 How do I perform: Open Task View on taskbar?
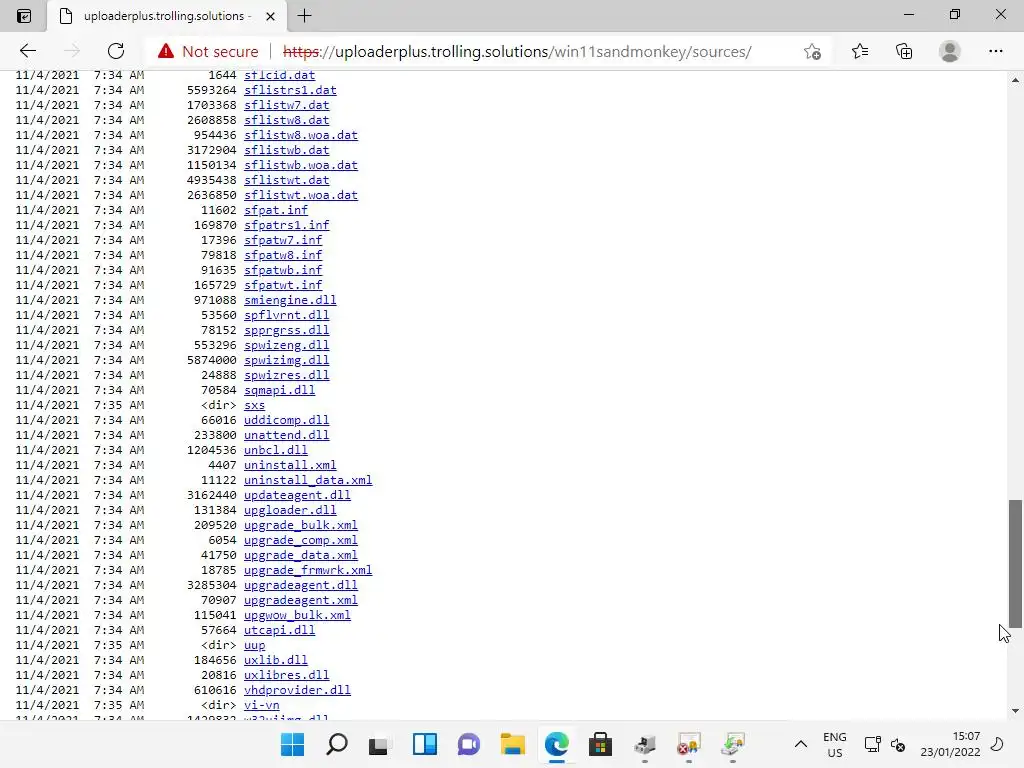point(380,744)
